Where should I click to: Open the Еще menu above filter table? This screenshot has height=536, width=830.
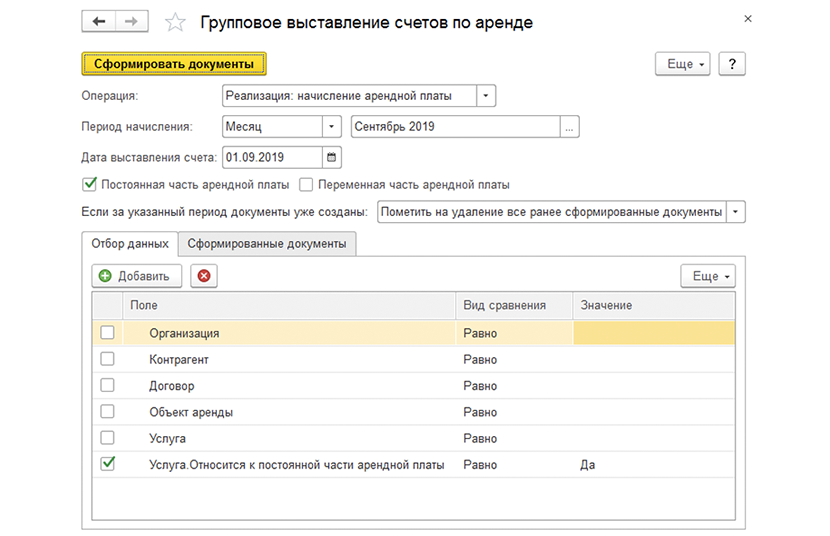pos(708,276)
